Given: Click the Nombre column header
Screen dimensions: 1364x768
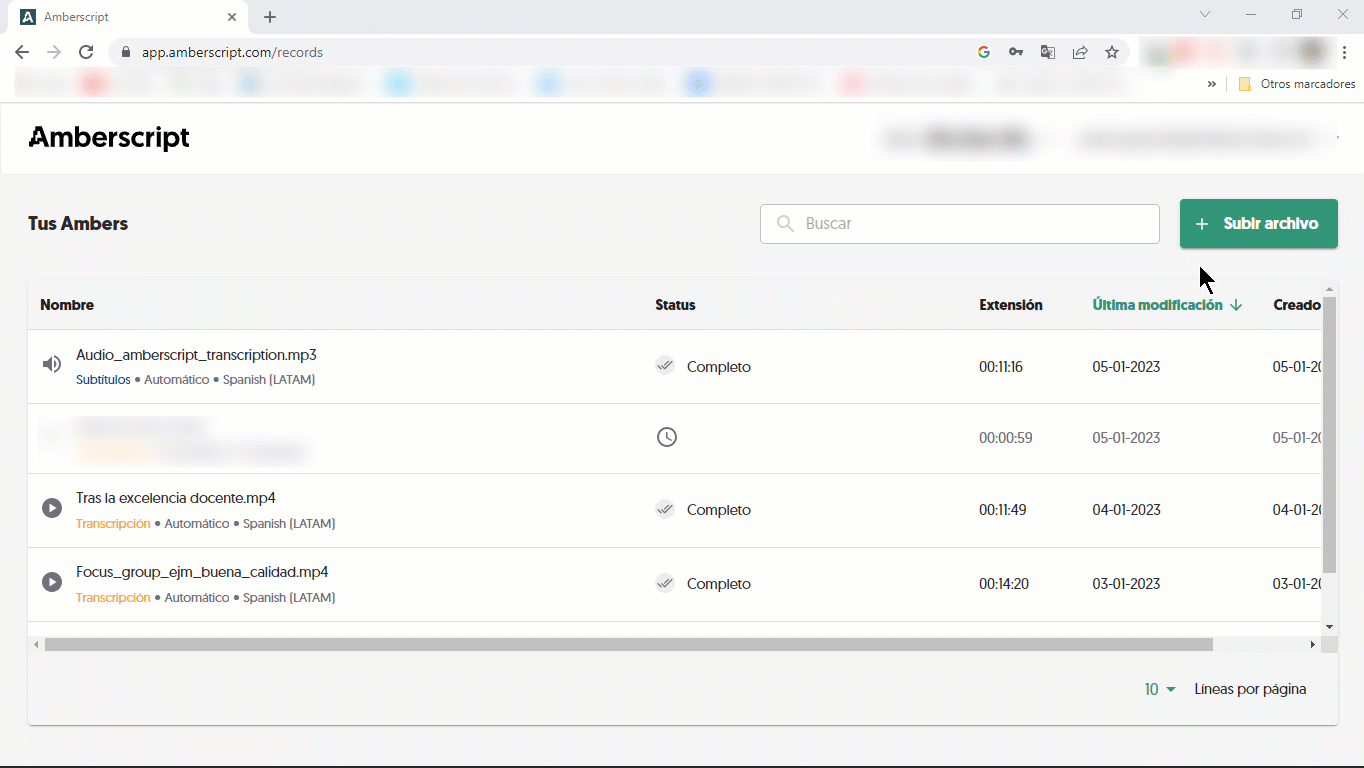Looking at the screenshot, I should (67, 305).
